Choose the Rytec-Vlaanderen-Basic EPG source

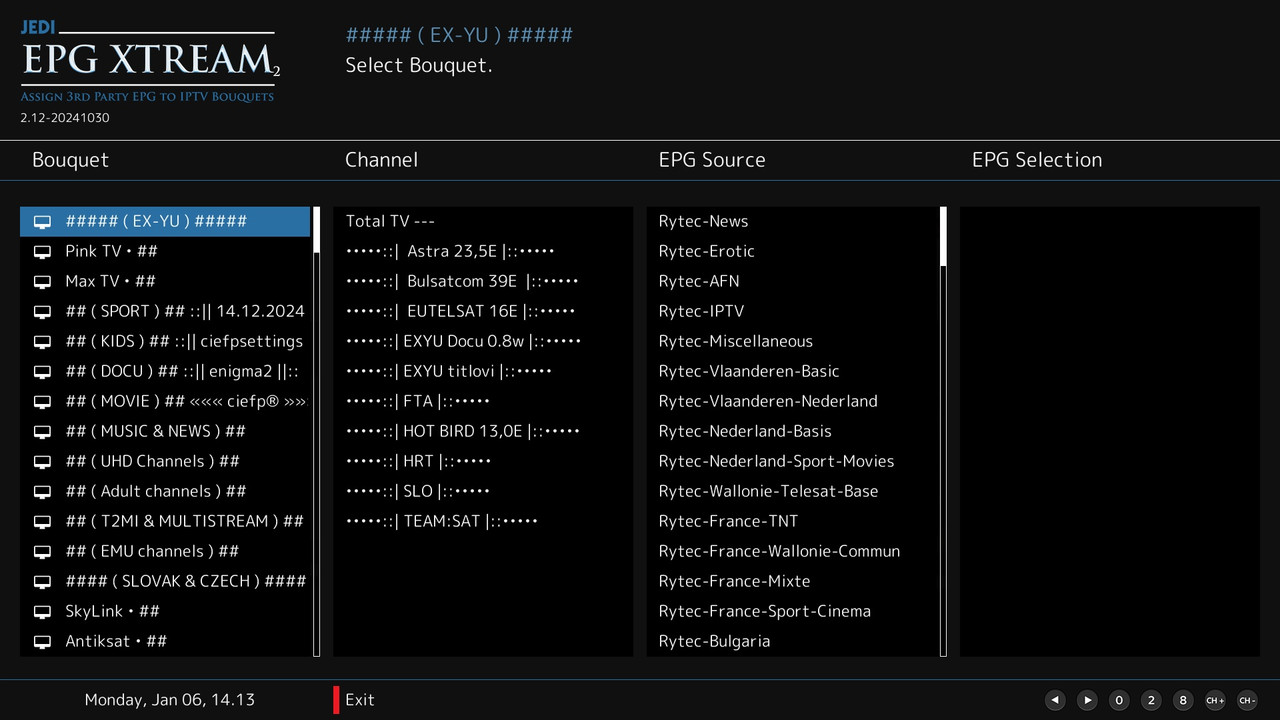(792, 371)
